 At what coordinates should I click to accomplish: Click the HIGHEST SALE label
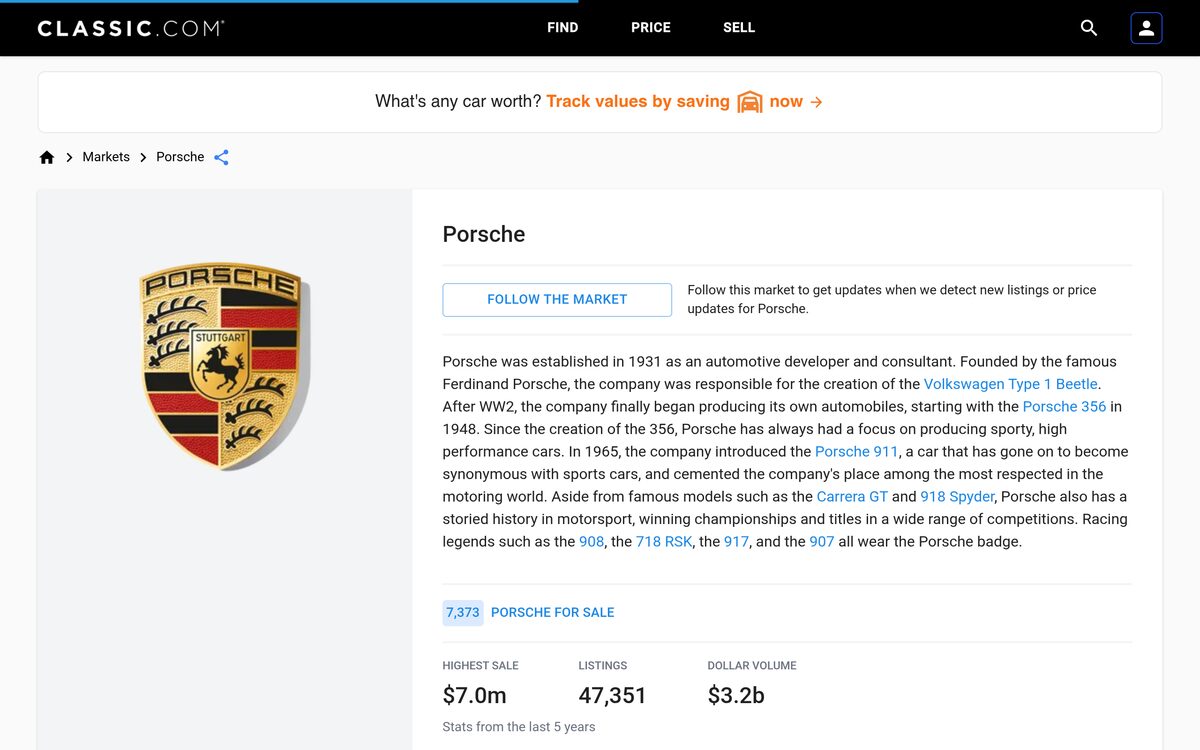click(481, 666)
